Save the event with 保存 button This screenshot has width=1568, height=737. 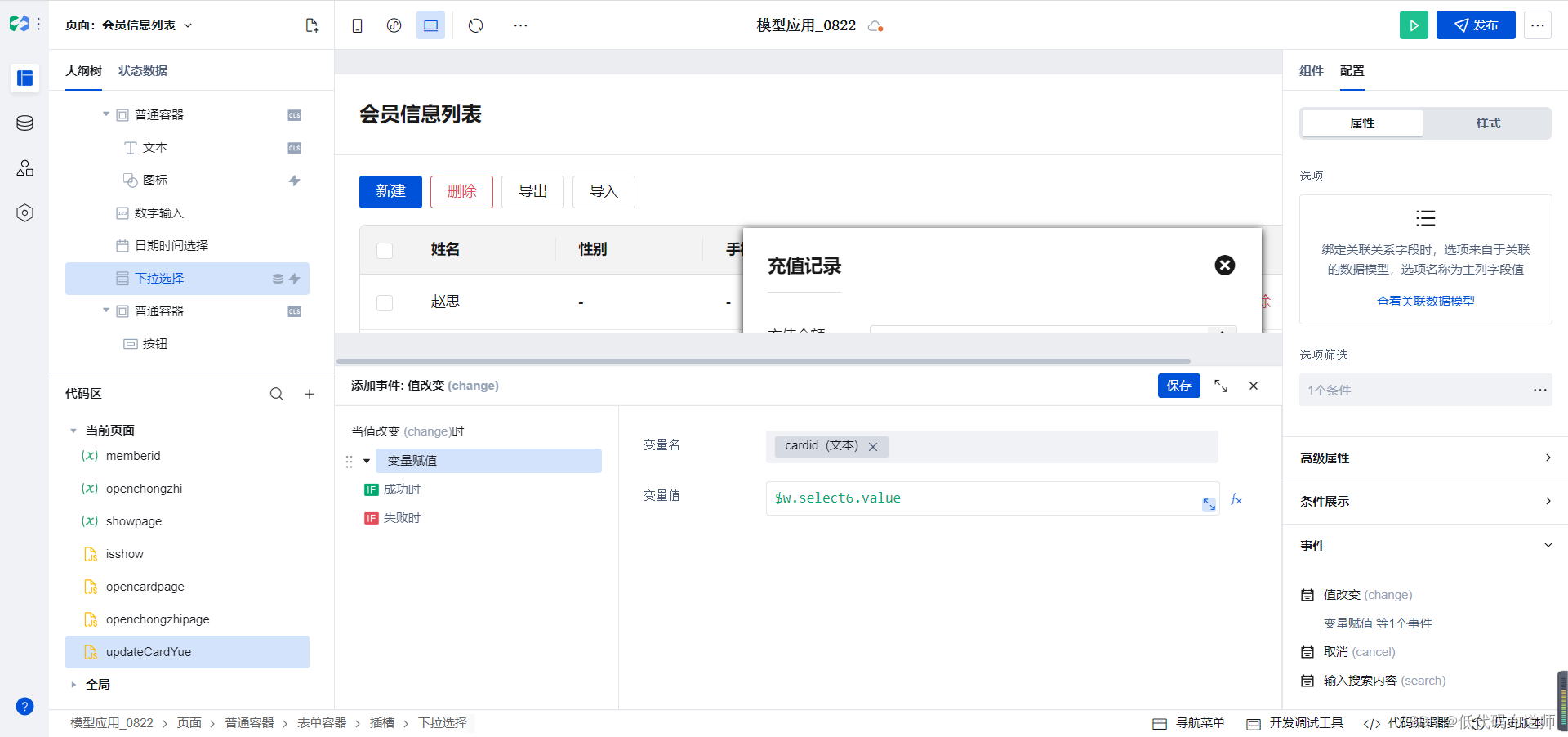tap(1178, 386)
